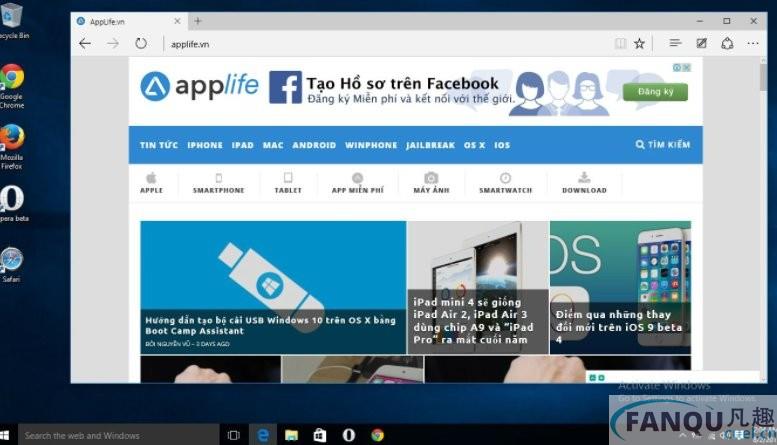This screenshot has height=445, width=777.
Task: Click the Windows Start button
Action: coord(4,435)
